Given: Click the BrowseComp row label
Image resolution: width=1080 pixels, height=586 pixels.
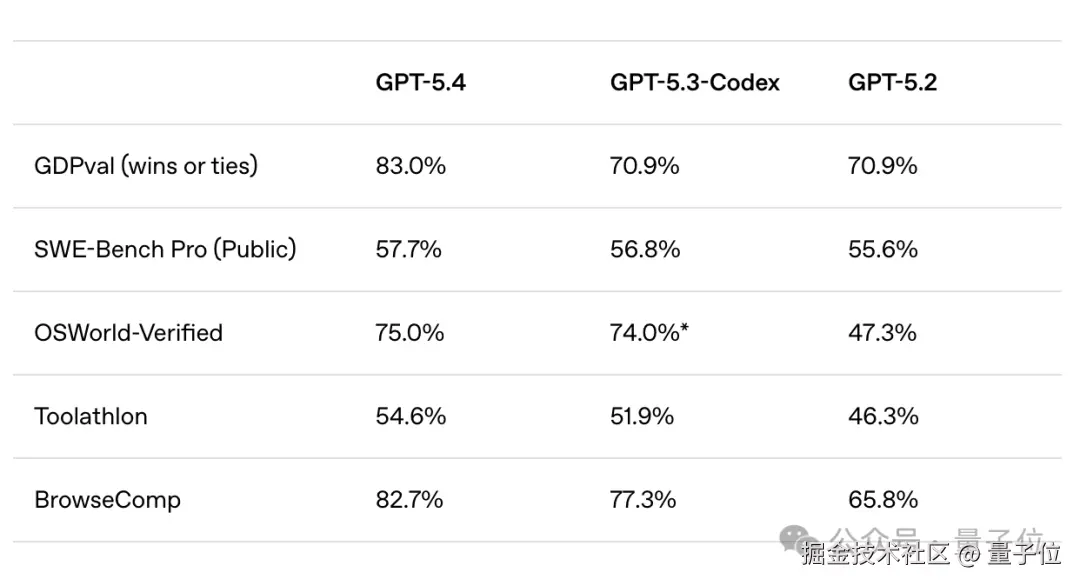Looking at the screenshot, I should point(107,500).
